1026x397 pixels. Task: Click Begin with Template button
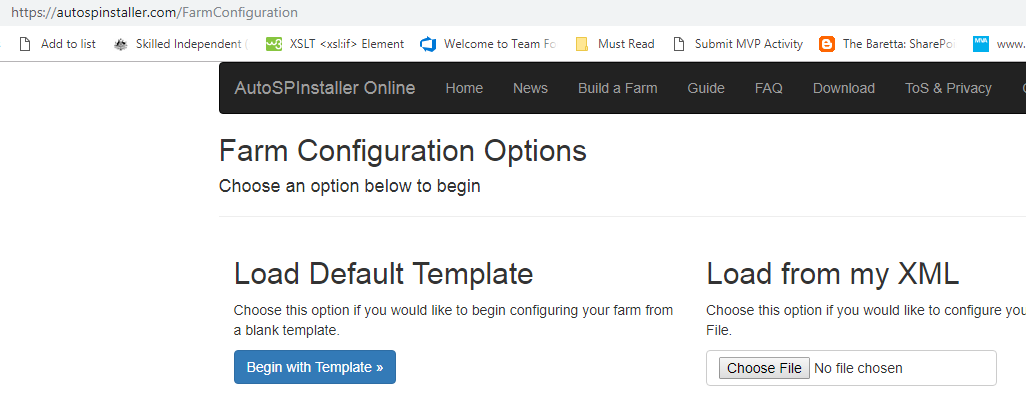tap(315, 367)
